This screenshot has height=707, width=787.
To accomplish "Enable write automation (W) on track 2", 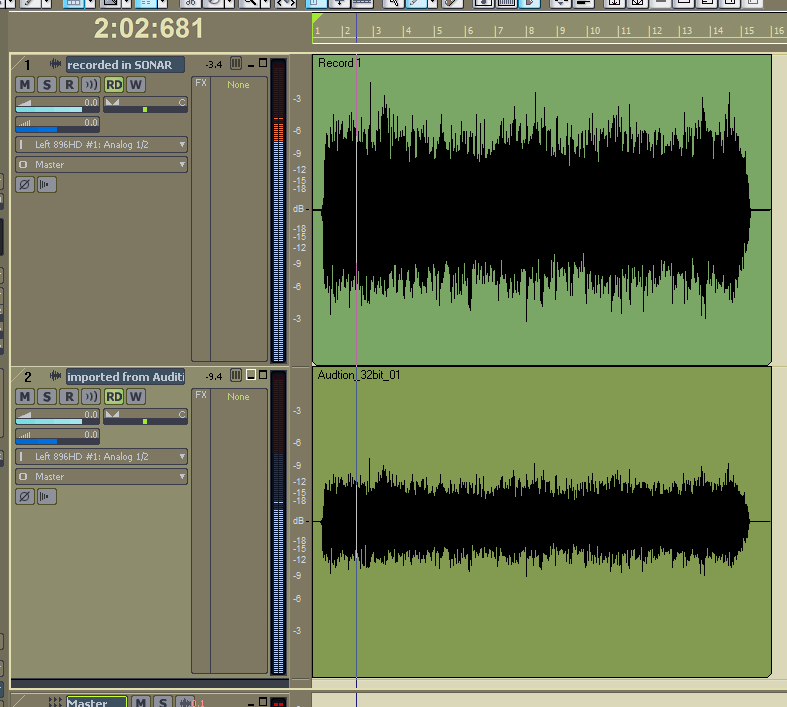I will (x=136, y=397).
